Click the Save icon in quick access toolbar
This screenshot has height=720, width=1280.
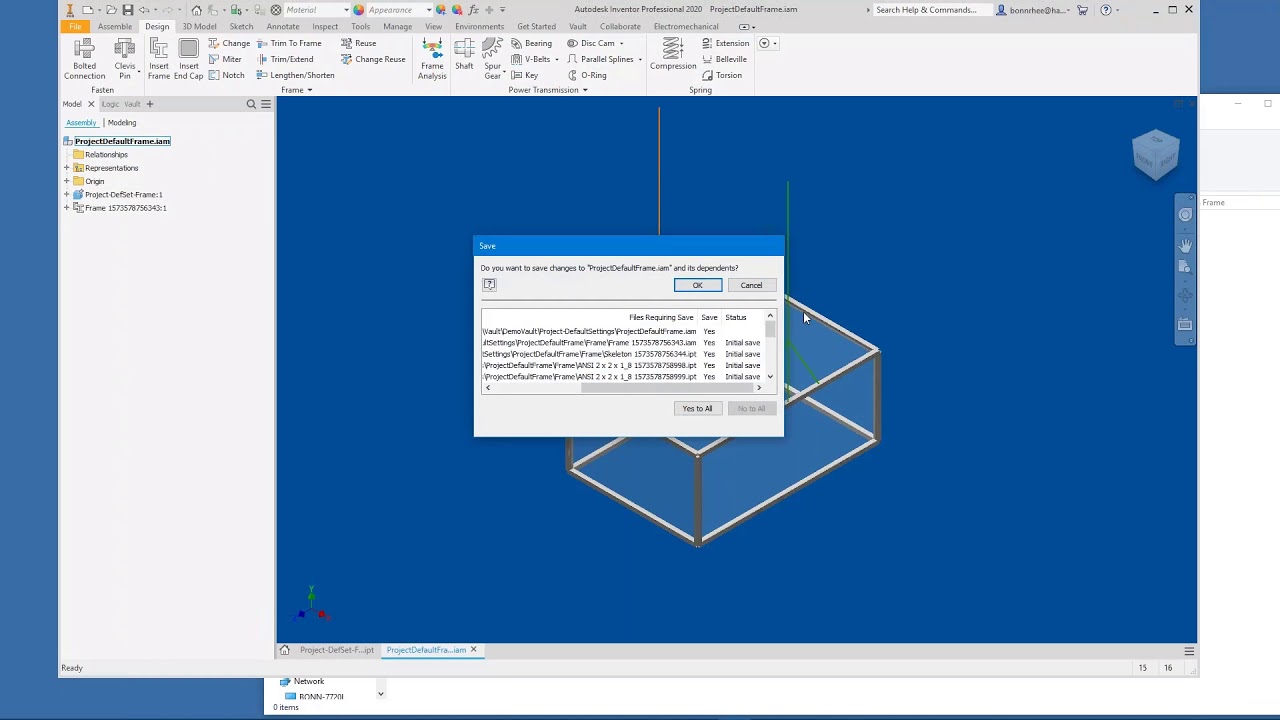click(x=127, y=10)
